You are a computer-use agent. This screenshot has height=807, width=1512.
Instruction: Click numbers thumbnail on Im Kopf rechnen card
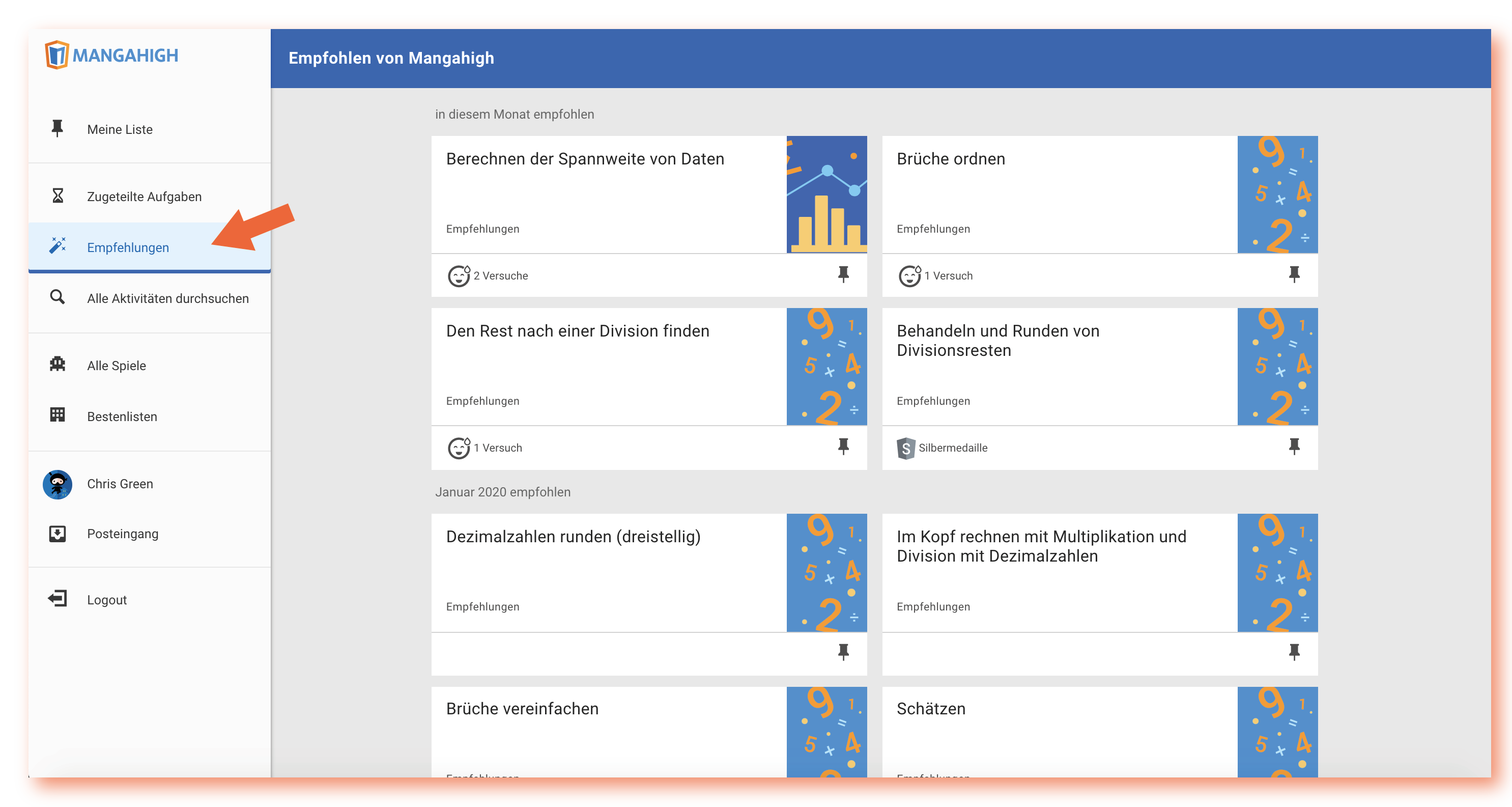(1277, 573)
